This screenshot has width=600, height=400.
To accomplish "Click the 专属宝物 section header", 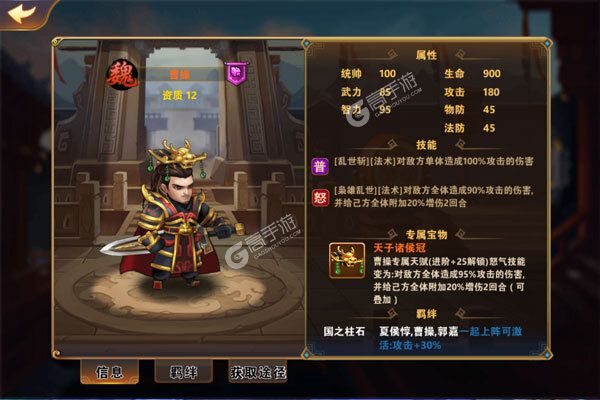I will 426,234.
